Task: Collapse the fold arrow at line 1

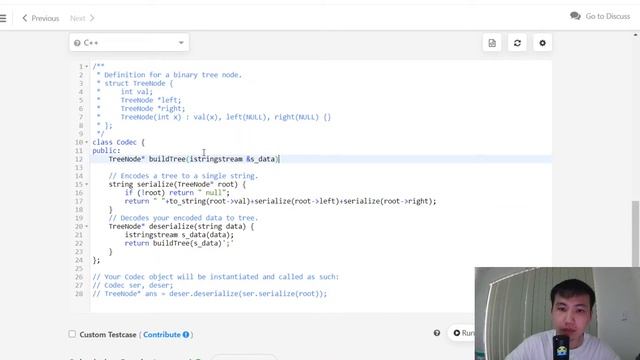Action: [x=87, y=67]
